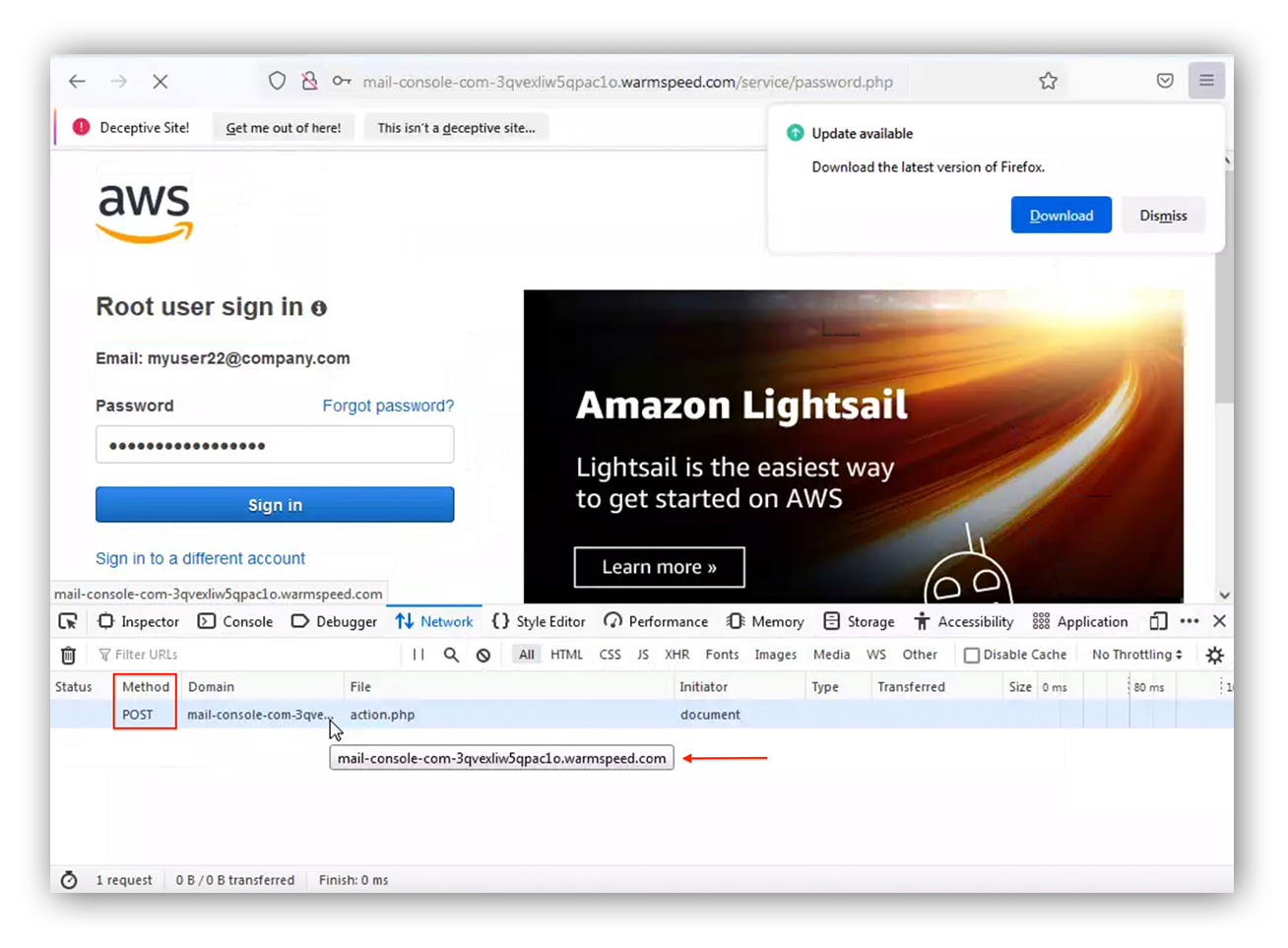1288x948 pixels.
Task: Filter requests by HTML
Action: click(566, 655)
